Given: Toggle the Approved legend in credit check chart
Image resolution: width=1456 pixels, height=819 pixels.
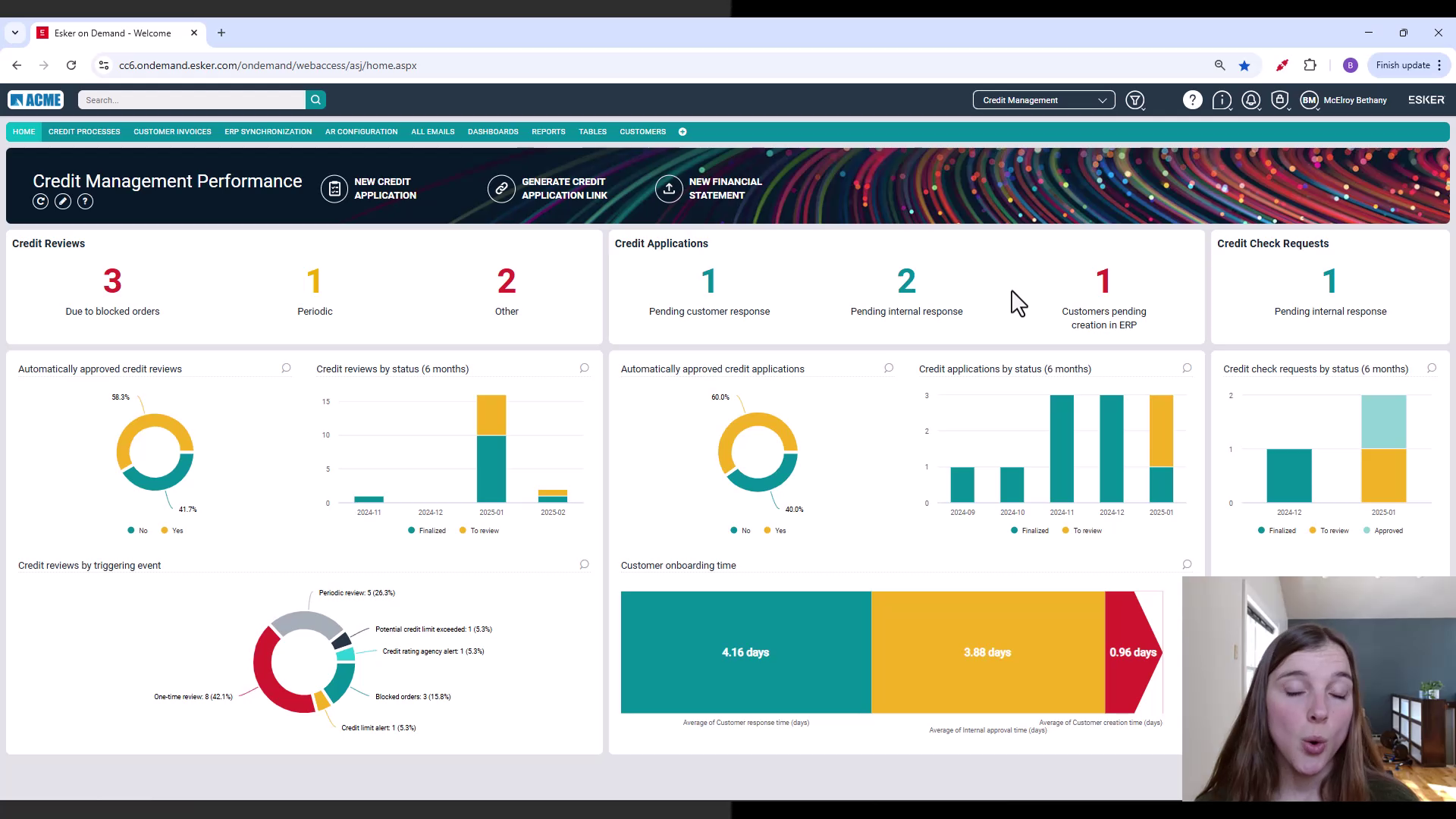Looking at the screenshot, I should pyautogui.click(x=1383, y=531).
